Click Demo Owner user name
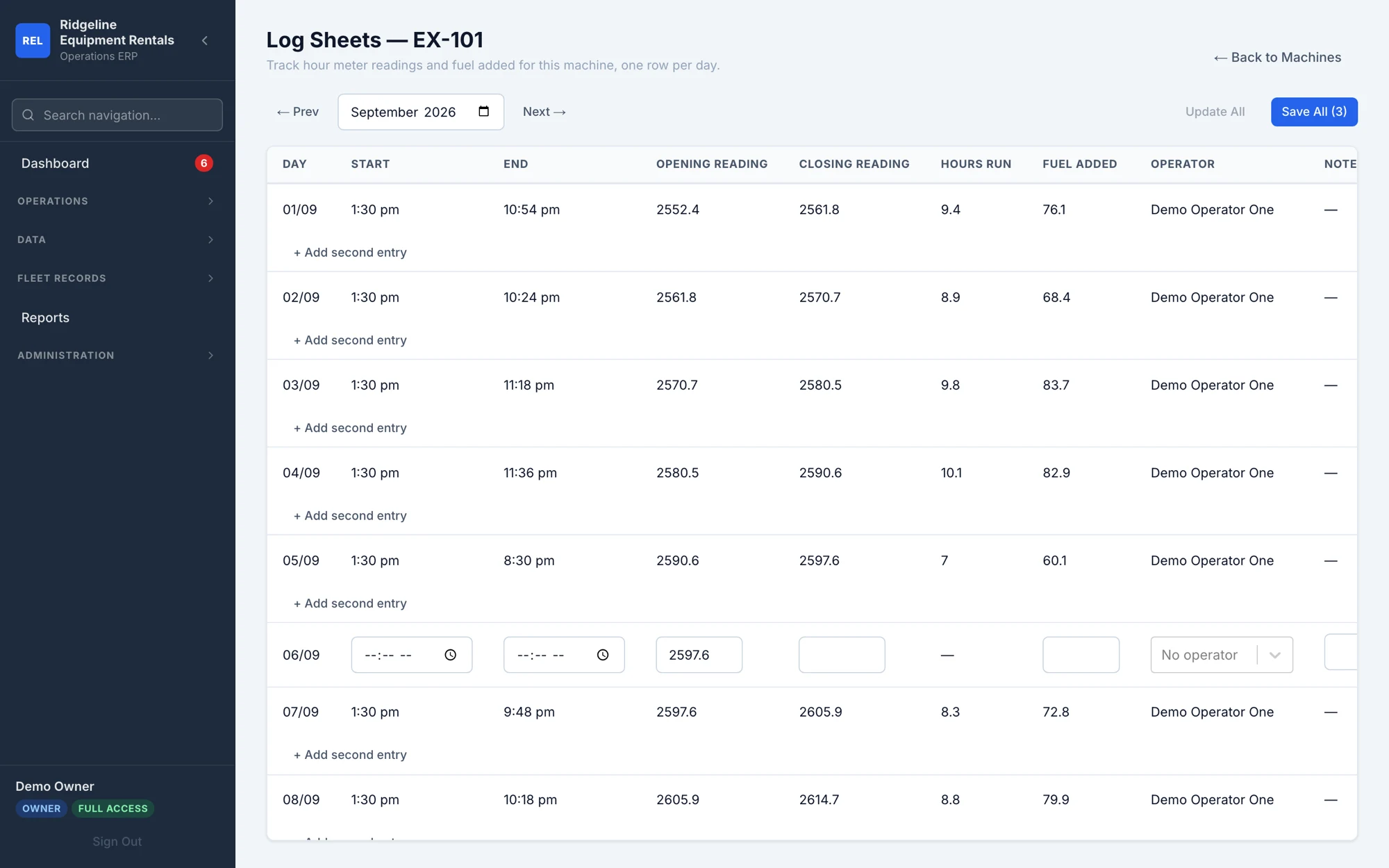Viewport: 1389px width, 868px height. click(54, 787)
